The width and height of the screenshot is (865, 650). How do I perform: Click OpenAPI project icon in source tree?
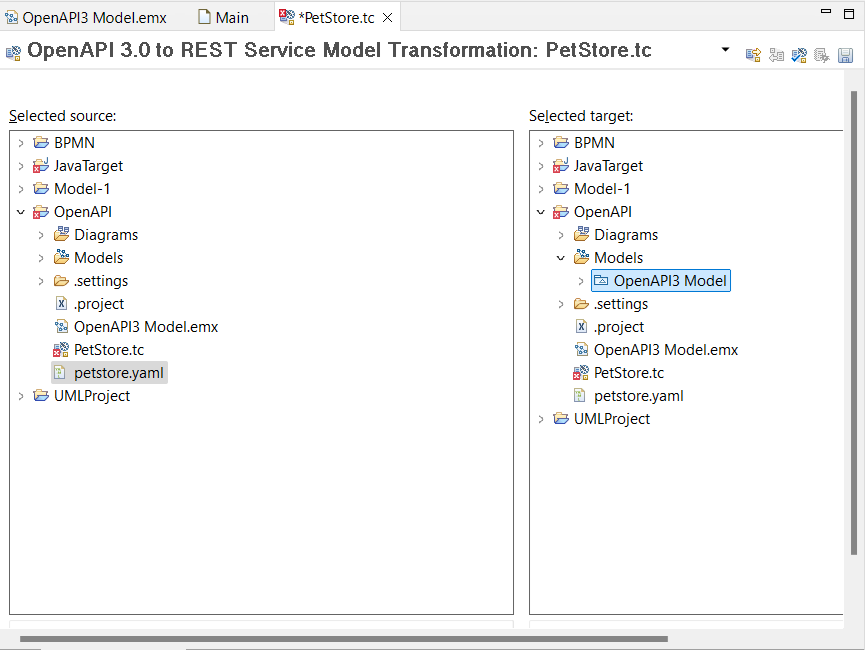point(41,212)
